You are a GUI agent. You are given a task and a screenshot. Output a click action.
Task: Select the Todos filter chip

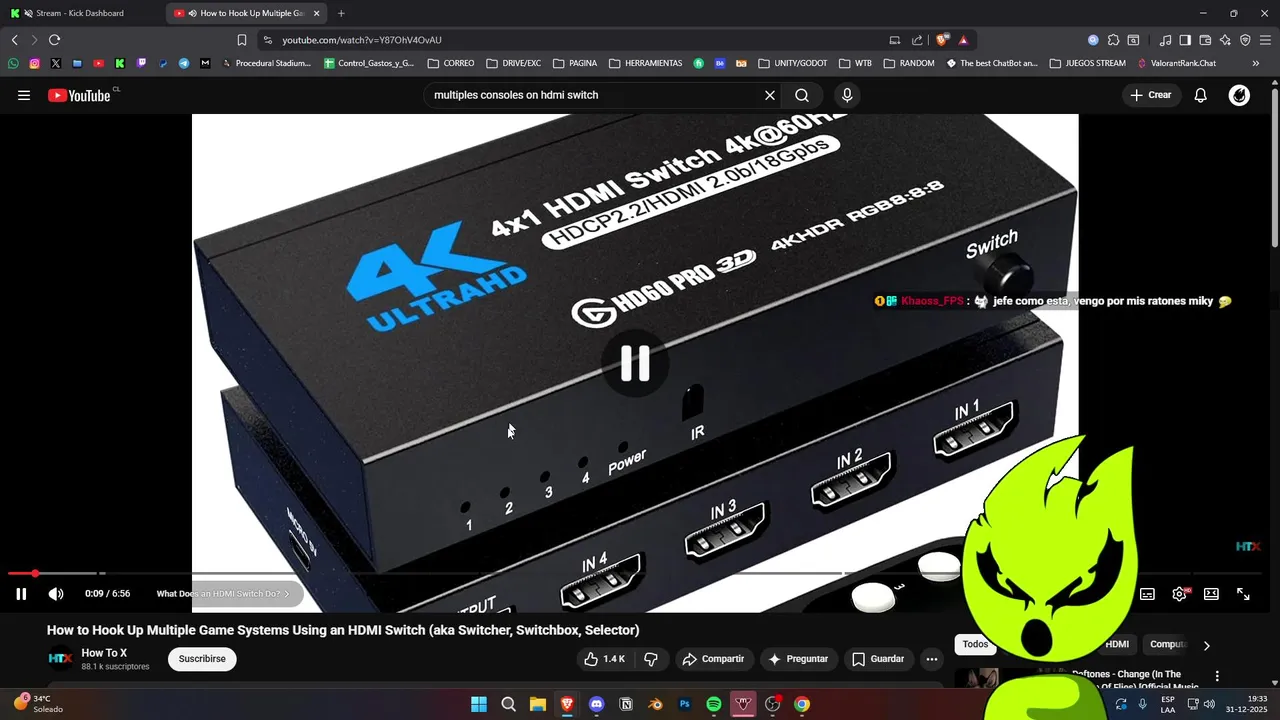pos(975,645)
